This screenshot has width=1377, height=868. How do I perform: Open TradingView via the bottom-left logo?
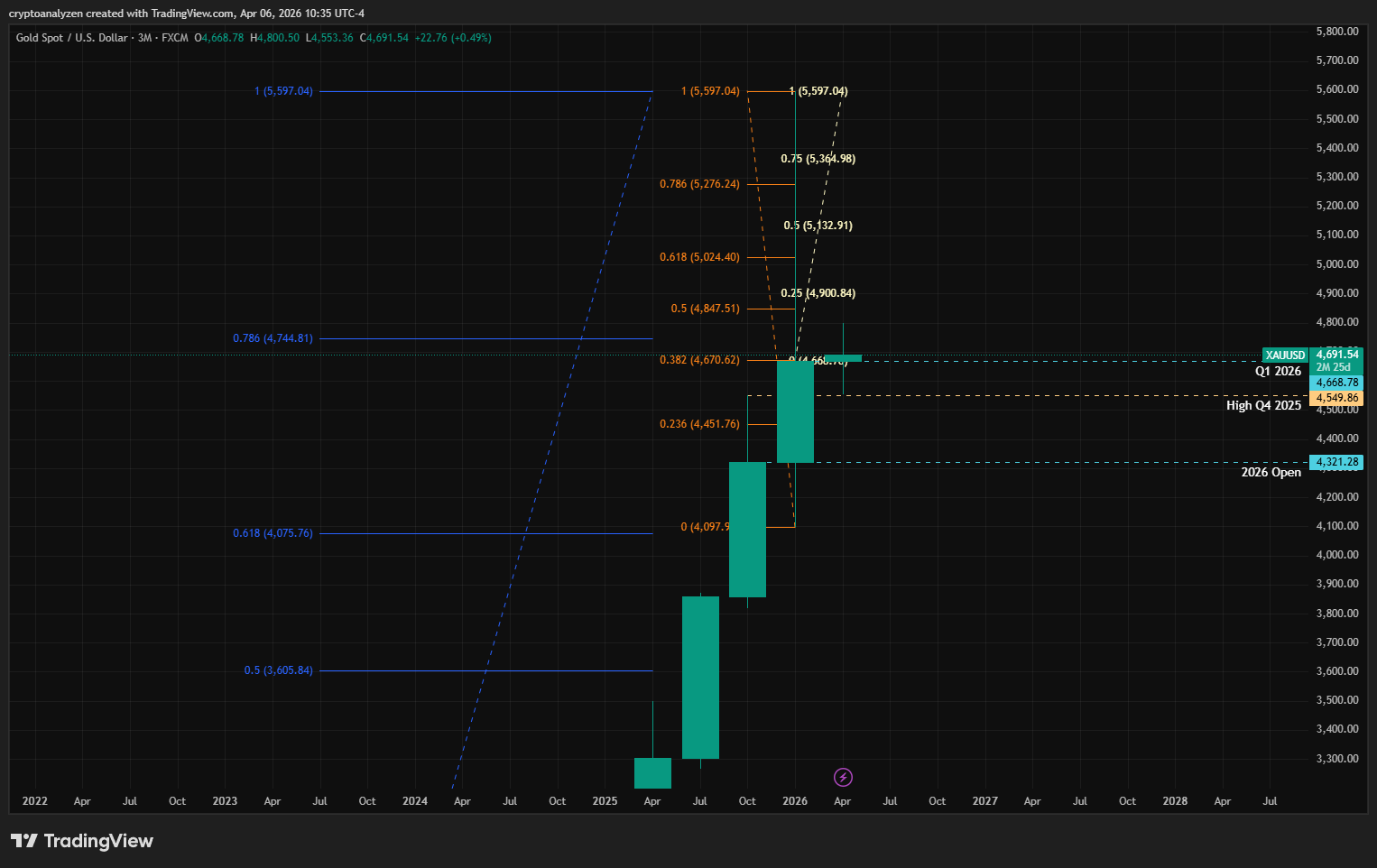(x=81, y=841)
